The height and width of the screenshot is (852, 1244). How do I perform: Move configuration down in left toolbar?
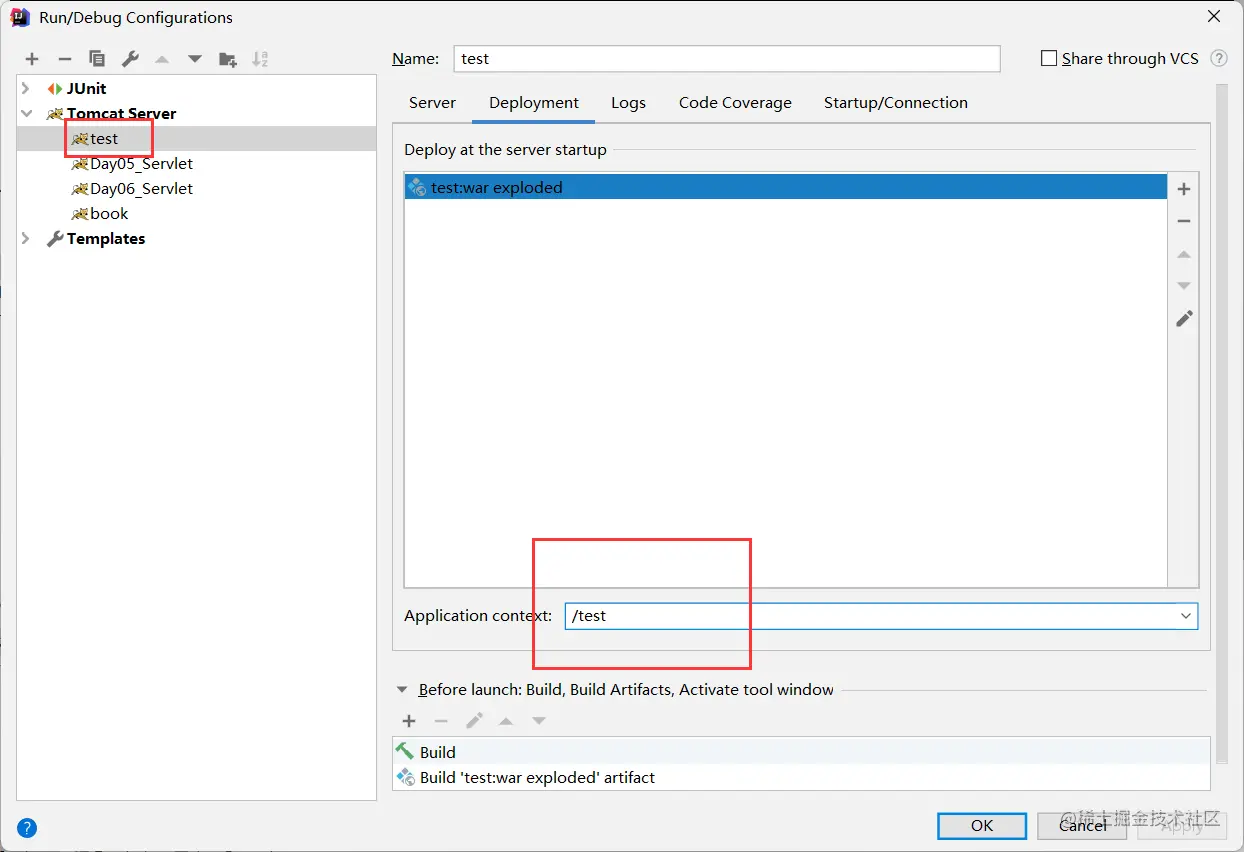195,59
